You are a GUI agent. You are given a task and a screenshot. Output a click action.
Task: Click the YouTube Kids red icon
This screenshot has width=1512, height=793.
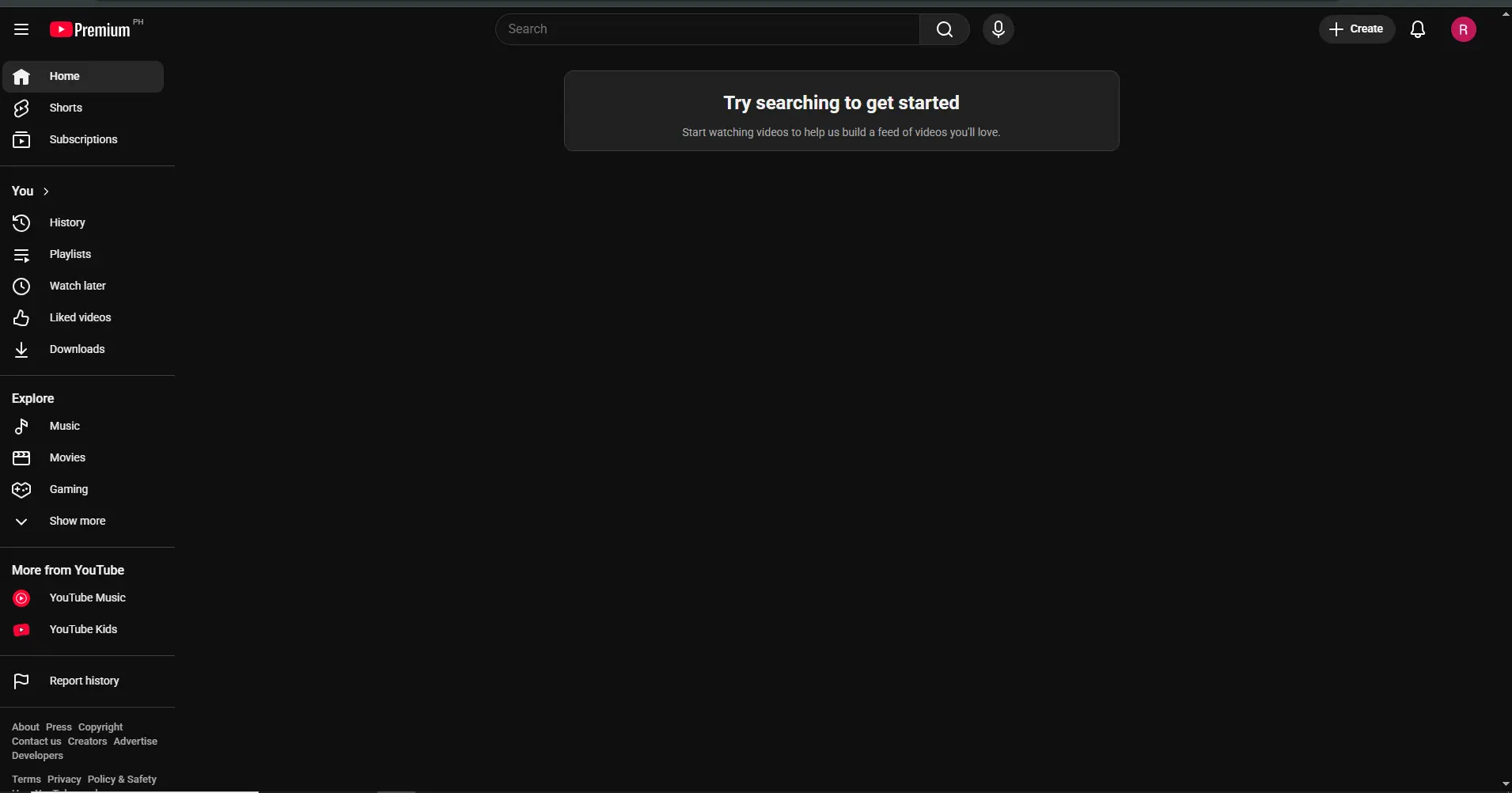pyautogui.click(x=21, y=630)
